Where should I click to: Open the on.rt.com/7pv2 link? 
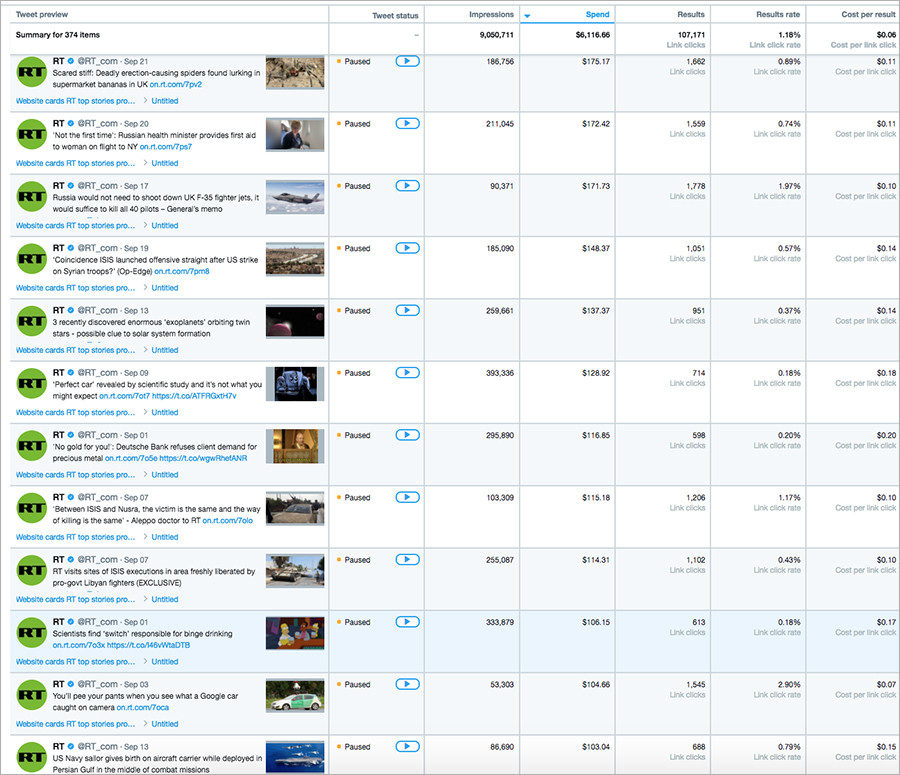pos(176,84)
